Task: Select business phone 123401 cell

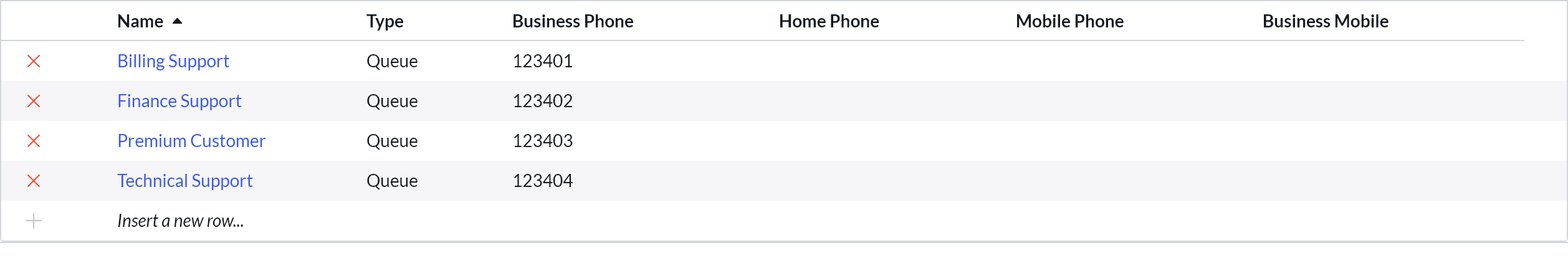Action: coord(543,61)
